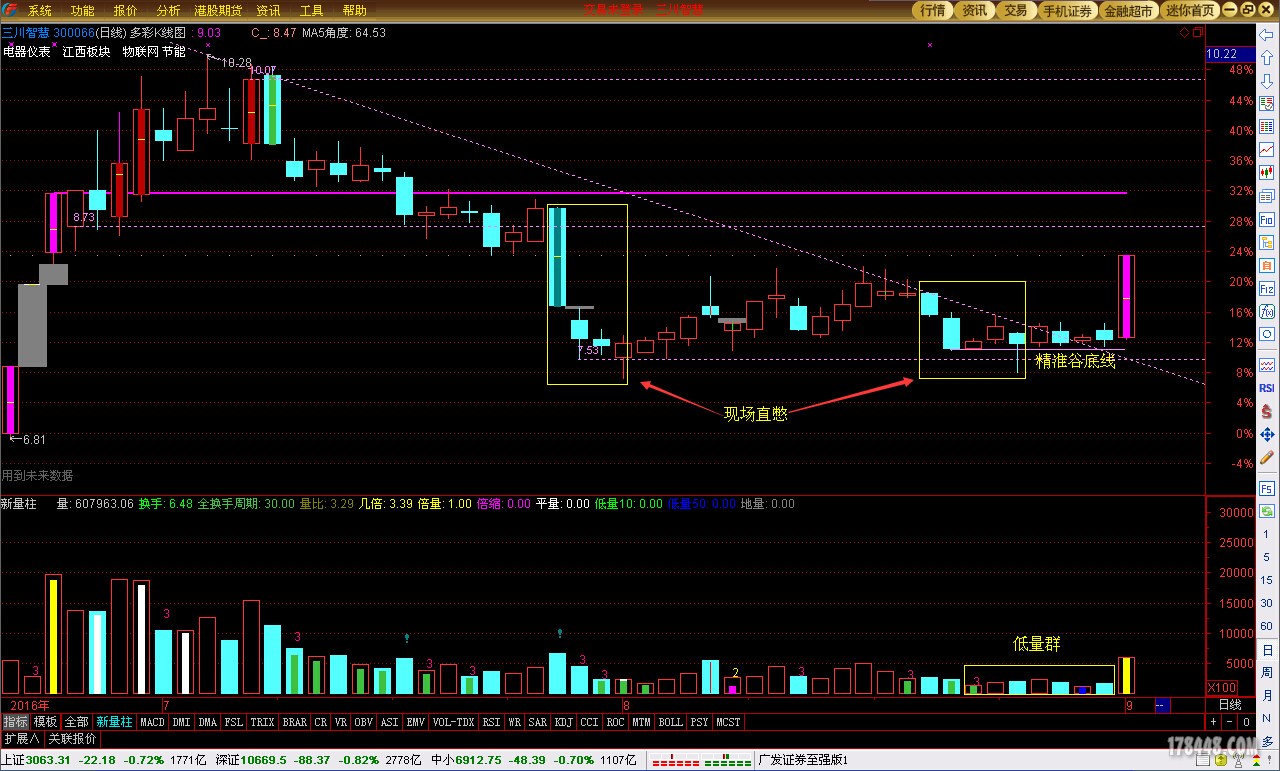
Task: Select the 30-minute period button
Action: [1267, 603]
